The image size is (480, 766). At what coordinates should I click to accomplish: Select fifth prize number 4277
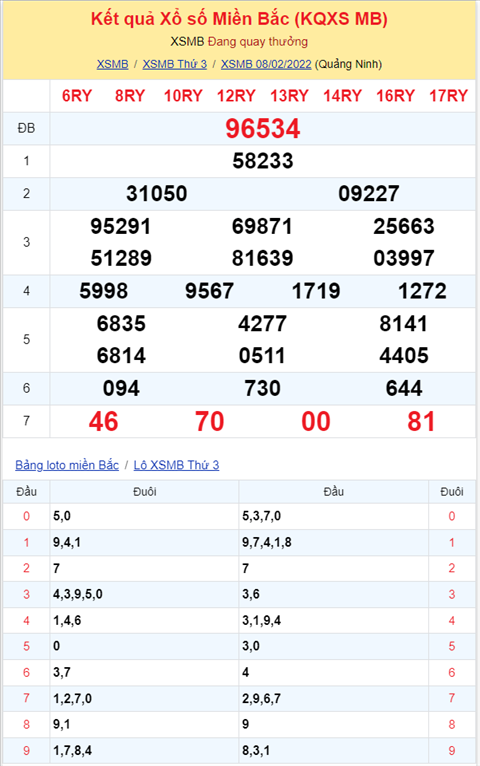point(262,324)
